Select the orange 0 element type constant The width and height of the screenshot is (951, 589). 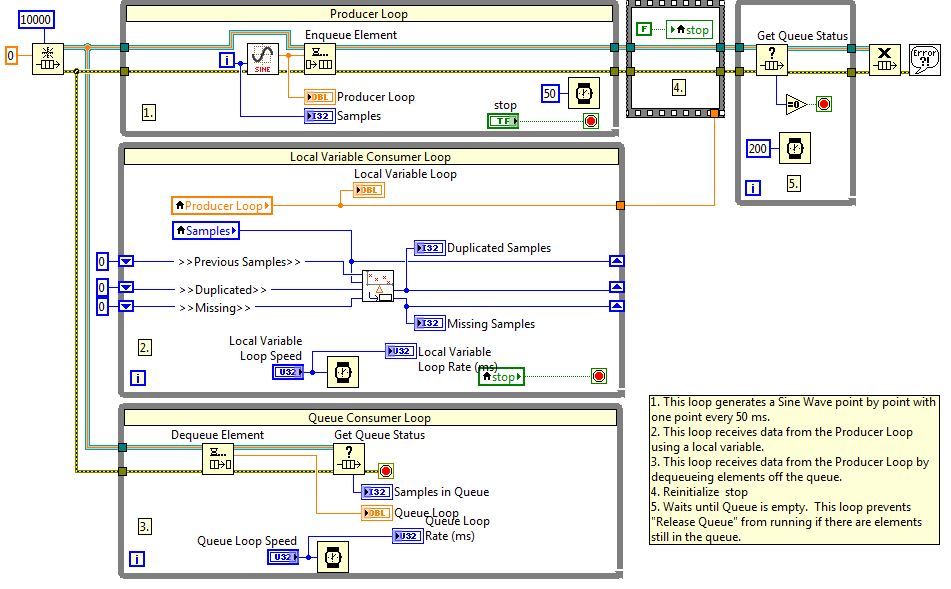[10, 56]
